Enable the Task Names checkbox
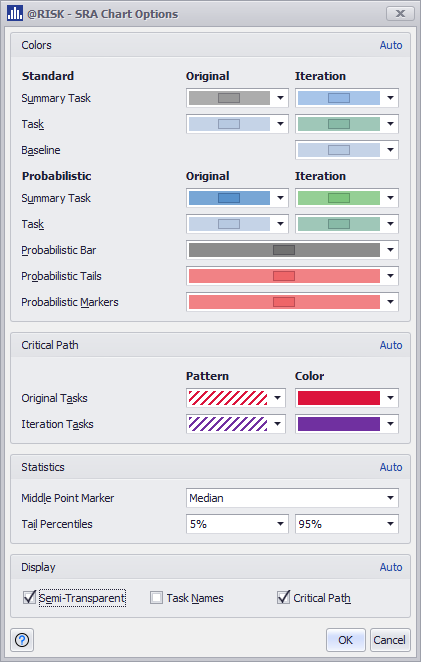This screenshot has width=421, height=662. 156,598
